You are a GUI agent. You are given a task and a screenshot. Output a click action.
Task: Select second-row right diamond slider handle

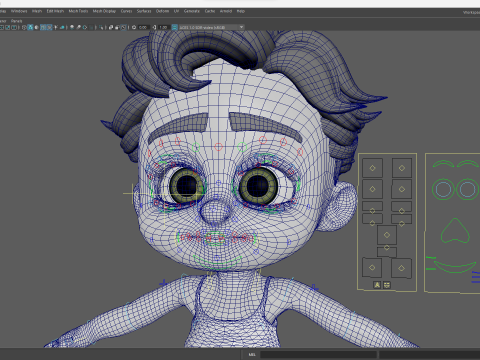402,189
